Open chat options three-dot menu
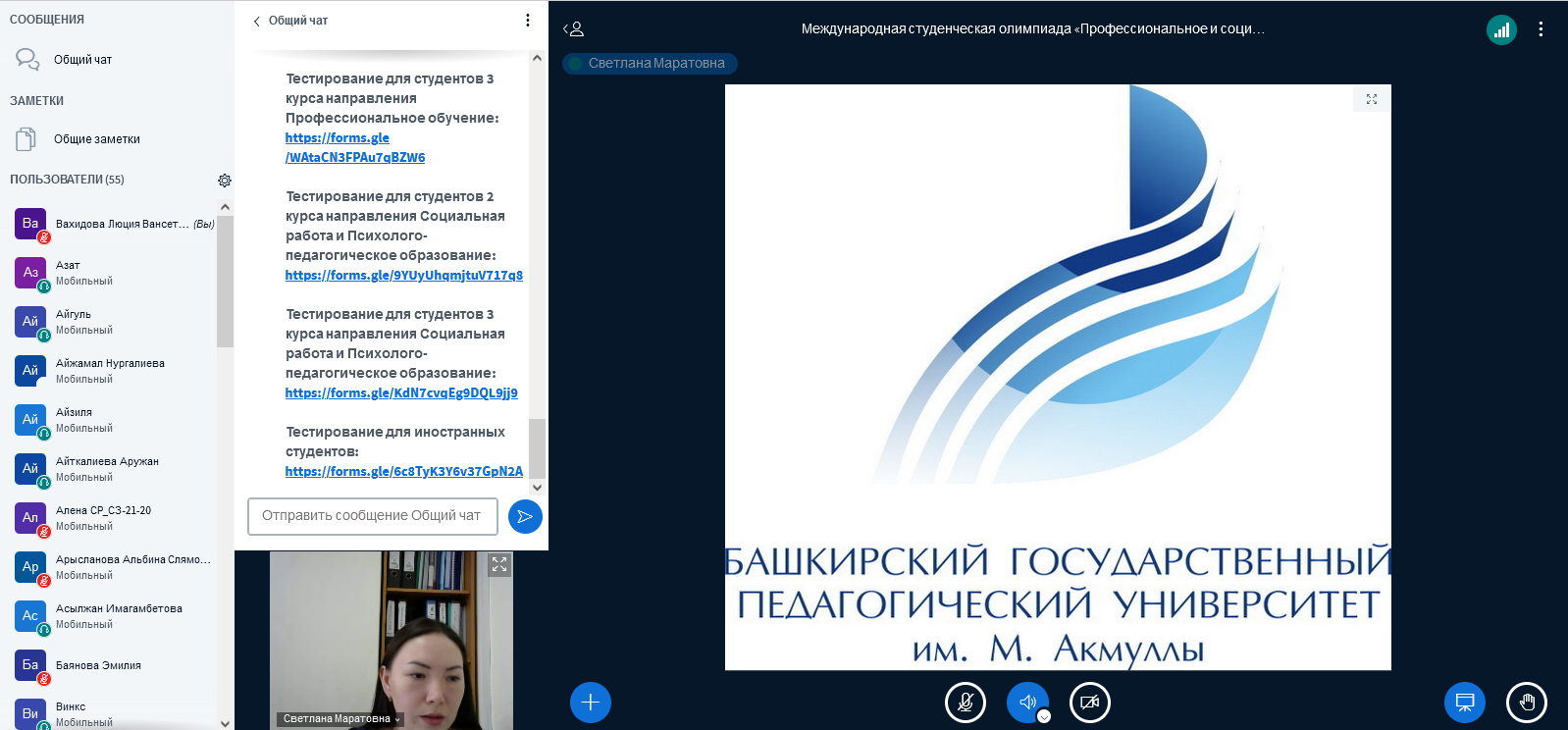This screenshot has width=1568, height=730. point(528,21)
